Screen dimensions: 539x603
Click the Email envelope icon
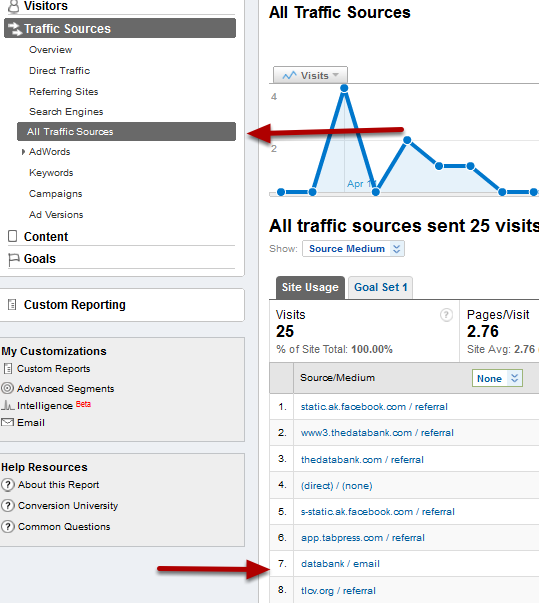pos(7,422)
